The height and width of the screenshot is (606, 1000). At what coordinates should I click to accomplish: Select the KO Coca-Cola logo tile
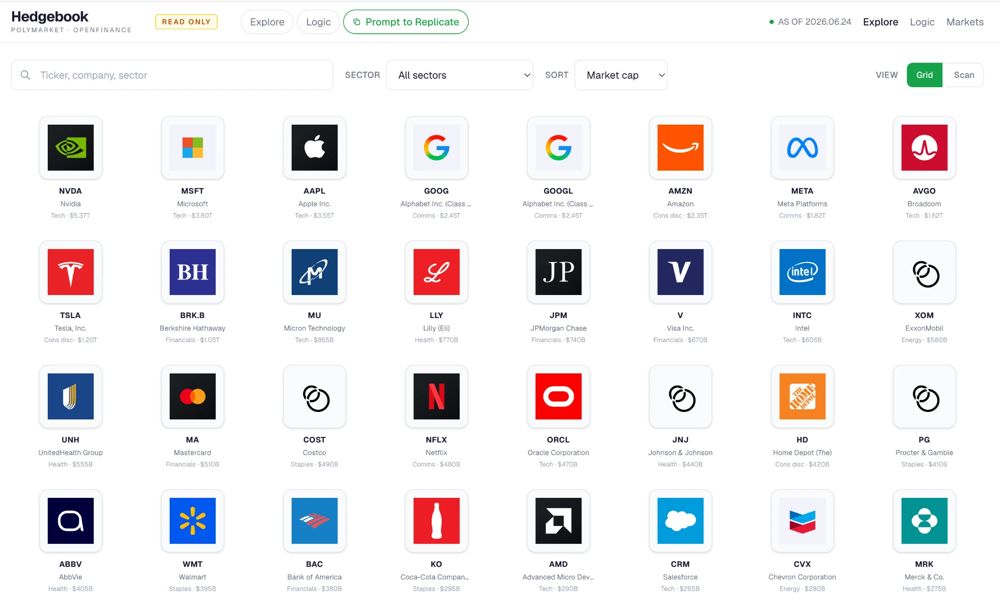coord(436,521)
